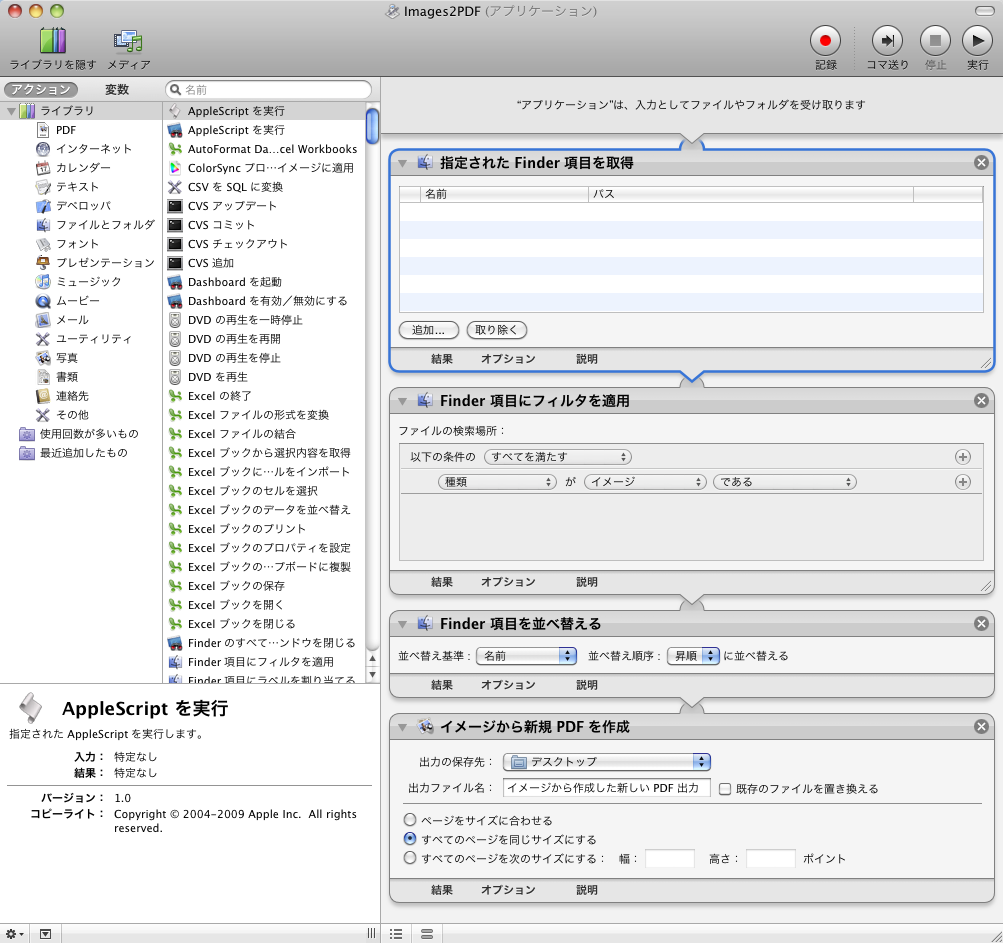The image size is (1003, 943).
Task: Start recording with the 記録 button
Action: click(x=825, y=41)
